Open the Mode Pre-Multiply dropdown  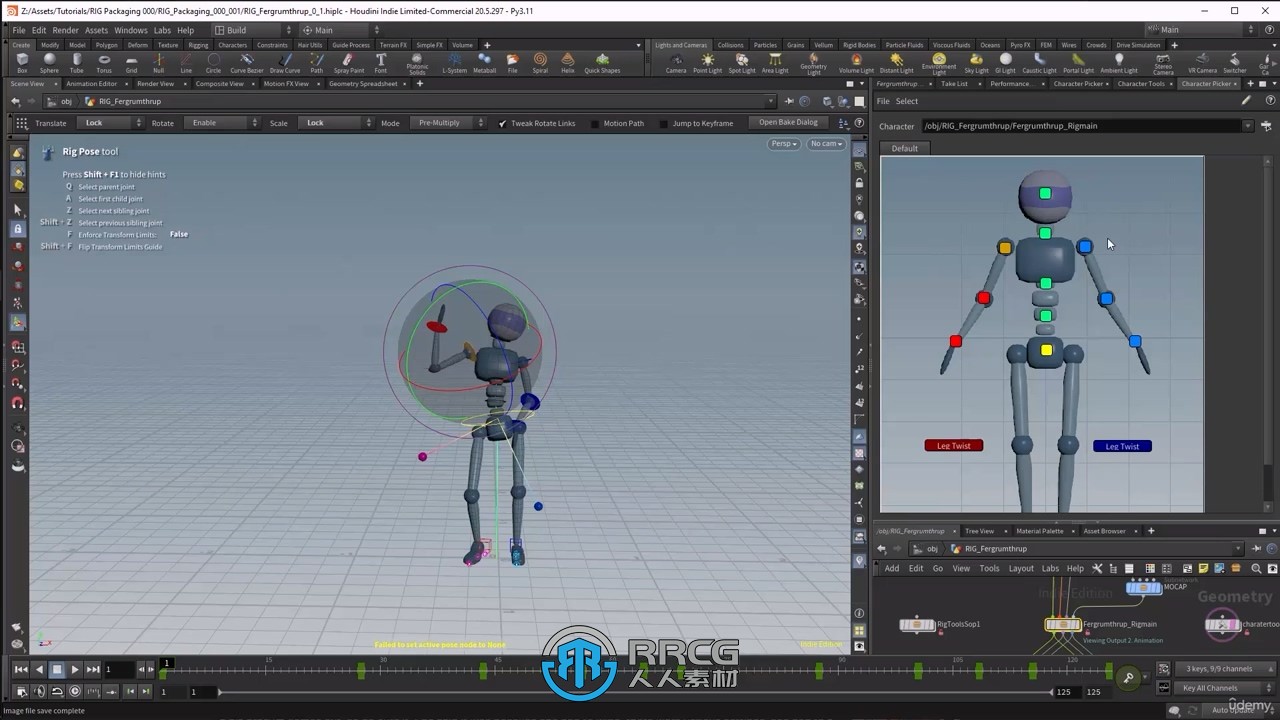(x=448, y=123)
